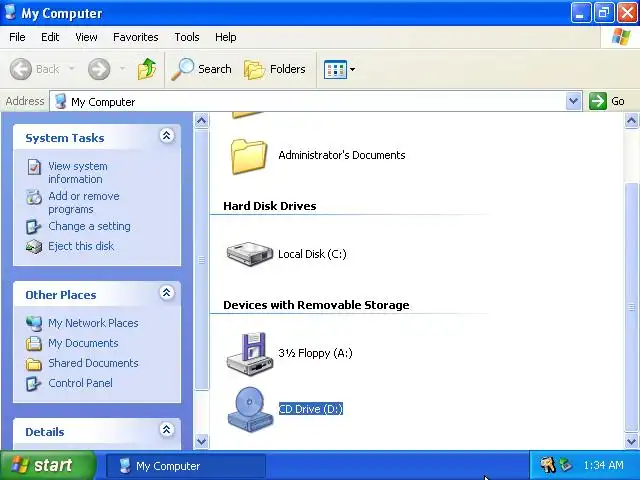Click the Back navigation arrow button
This screenshot has width=640, height=480.
pyautogui.click(x=20, y=69)
